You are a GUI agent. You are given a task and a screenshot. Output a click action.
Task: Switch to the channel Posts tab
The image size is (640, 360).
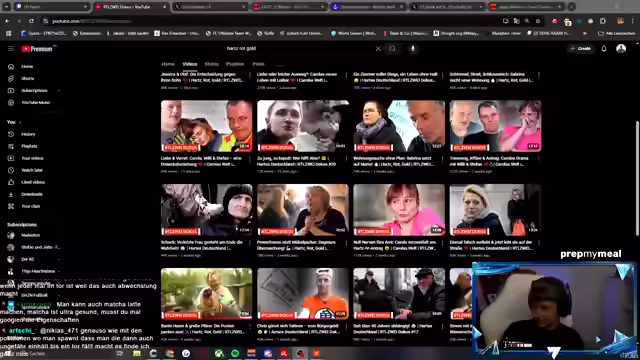coord(258,64)
